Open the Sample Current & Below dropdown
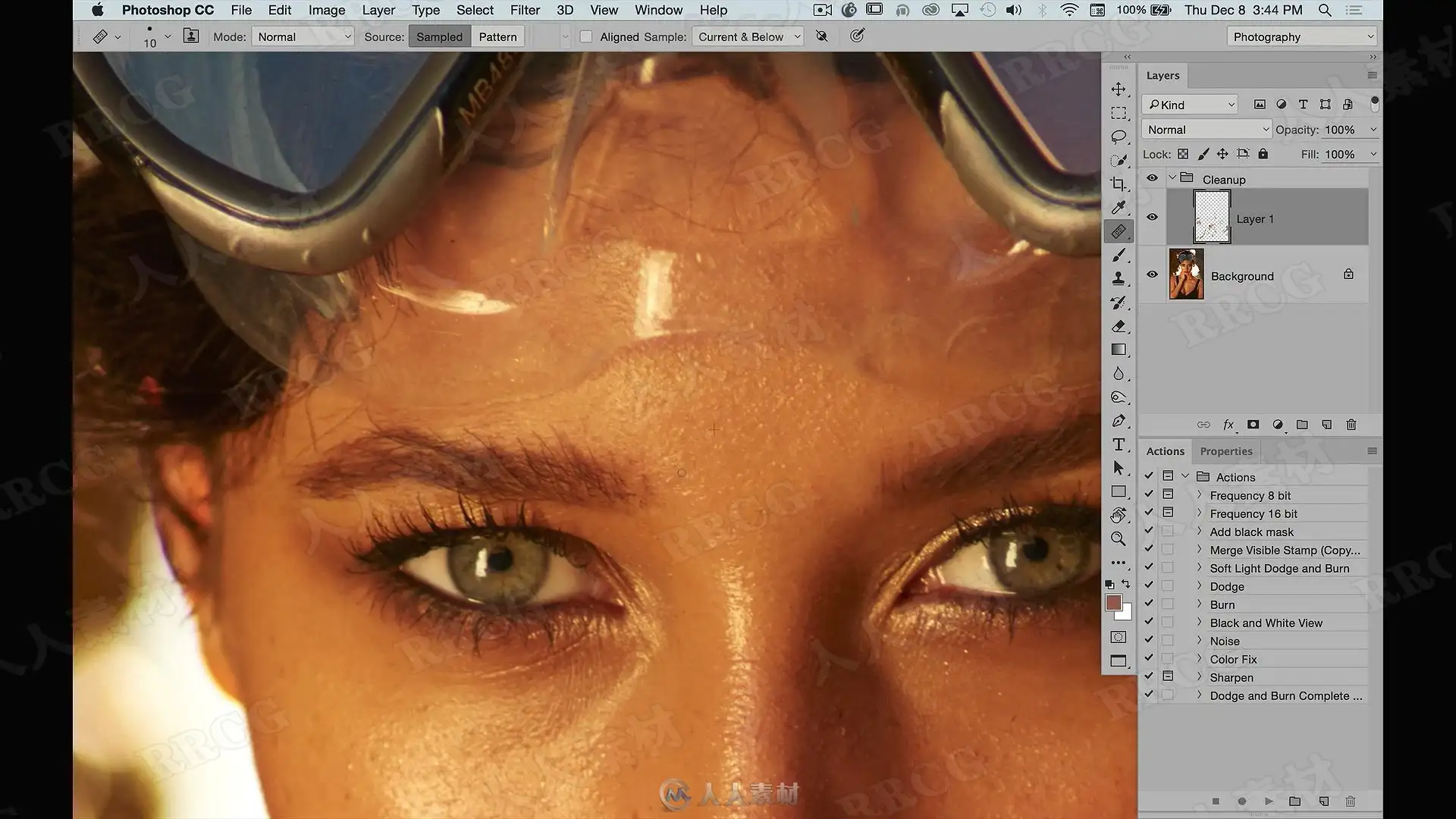The image size is (1456, 819). pos(747,36)
